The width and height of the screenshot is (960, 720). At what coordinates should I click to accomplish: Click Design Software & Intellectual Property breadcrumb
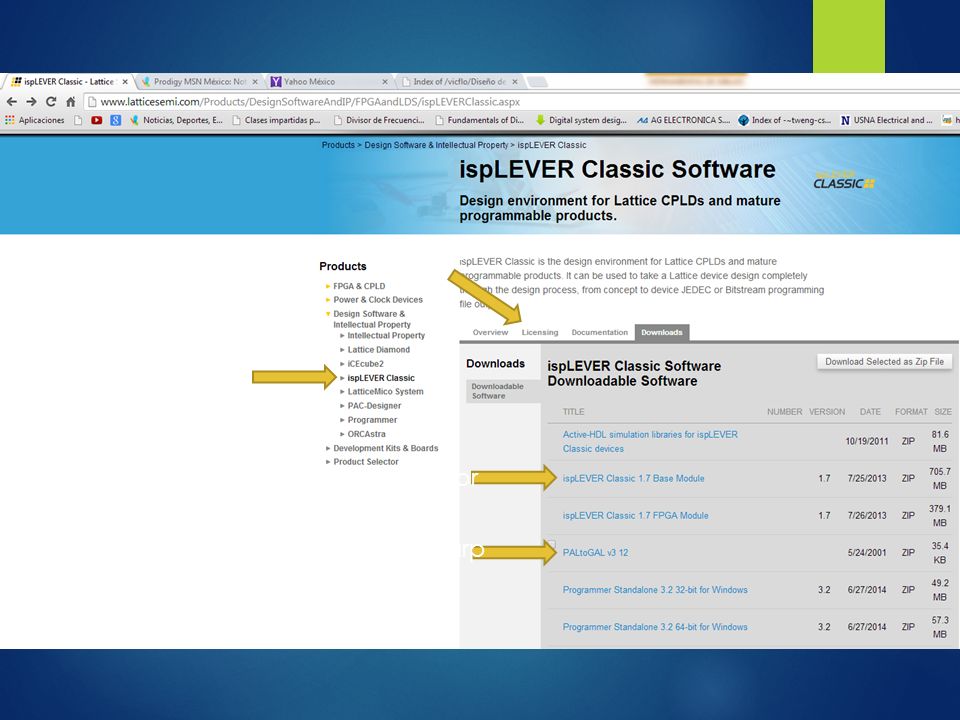(x=436, y=145)
